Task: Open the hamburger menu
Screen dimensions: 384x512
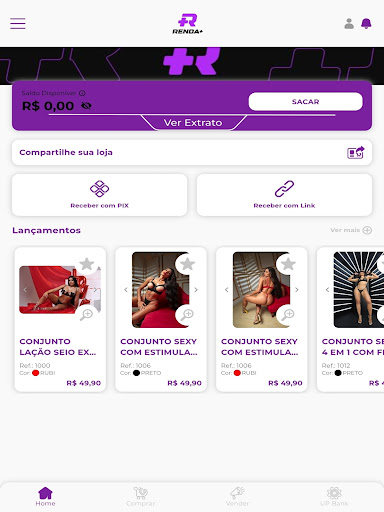Action: [18, 24]
